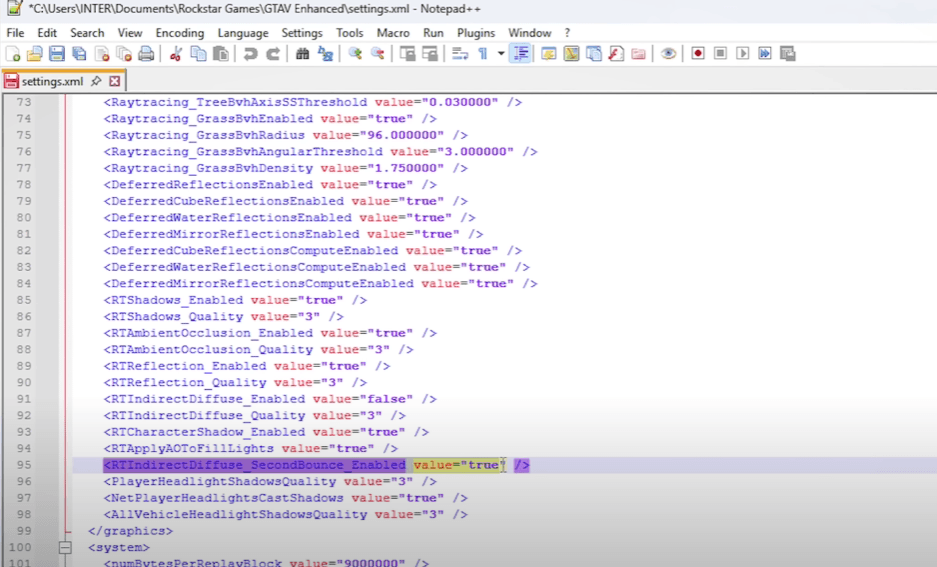Toggle word wrap in the toolbar
This screenshot has height=567, width=937.
[460, 54]
